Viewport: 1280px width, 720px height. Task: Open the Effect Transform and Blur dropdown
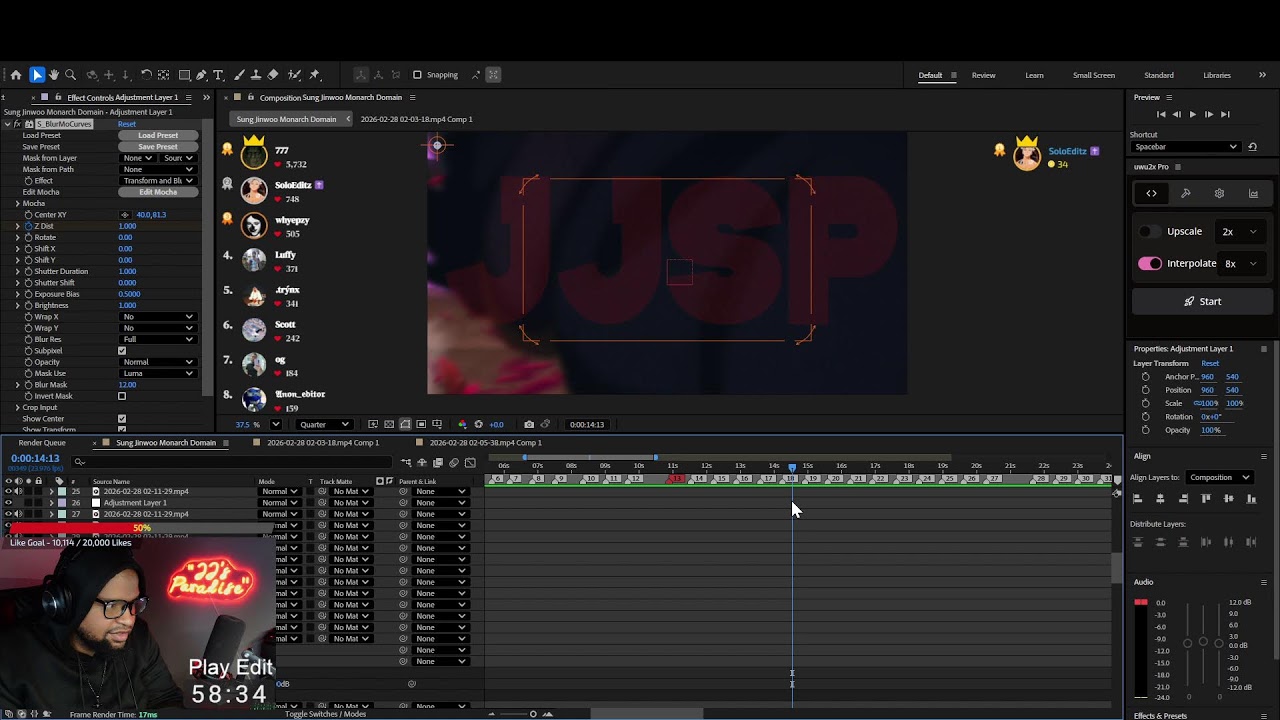[x=158, y=181]
